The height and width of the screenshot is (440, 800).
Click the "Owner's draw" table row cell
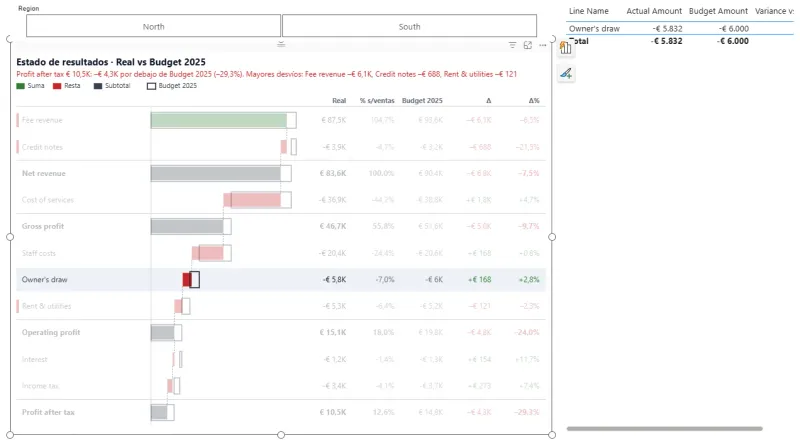pyautogui.click(x=594, y=29)
